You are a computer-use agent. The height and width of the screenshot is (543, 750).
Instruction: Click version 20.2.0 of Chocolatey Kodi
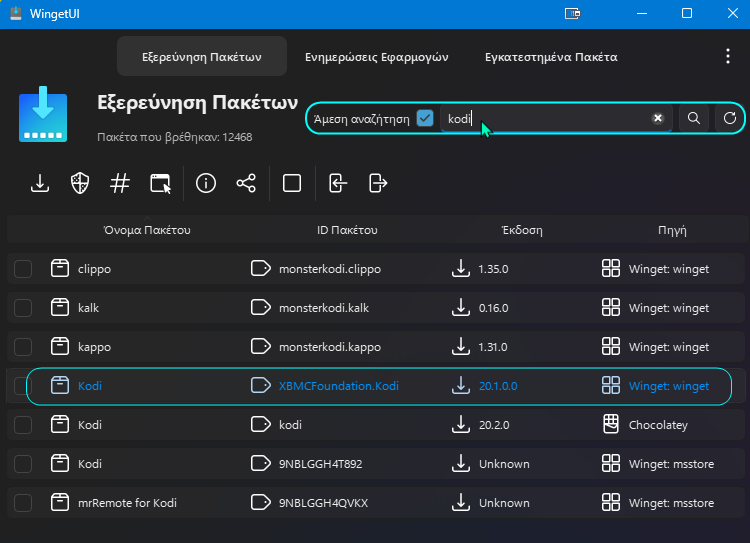[494, 425]
